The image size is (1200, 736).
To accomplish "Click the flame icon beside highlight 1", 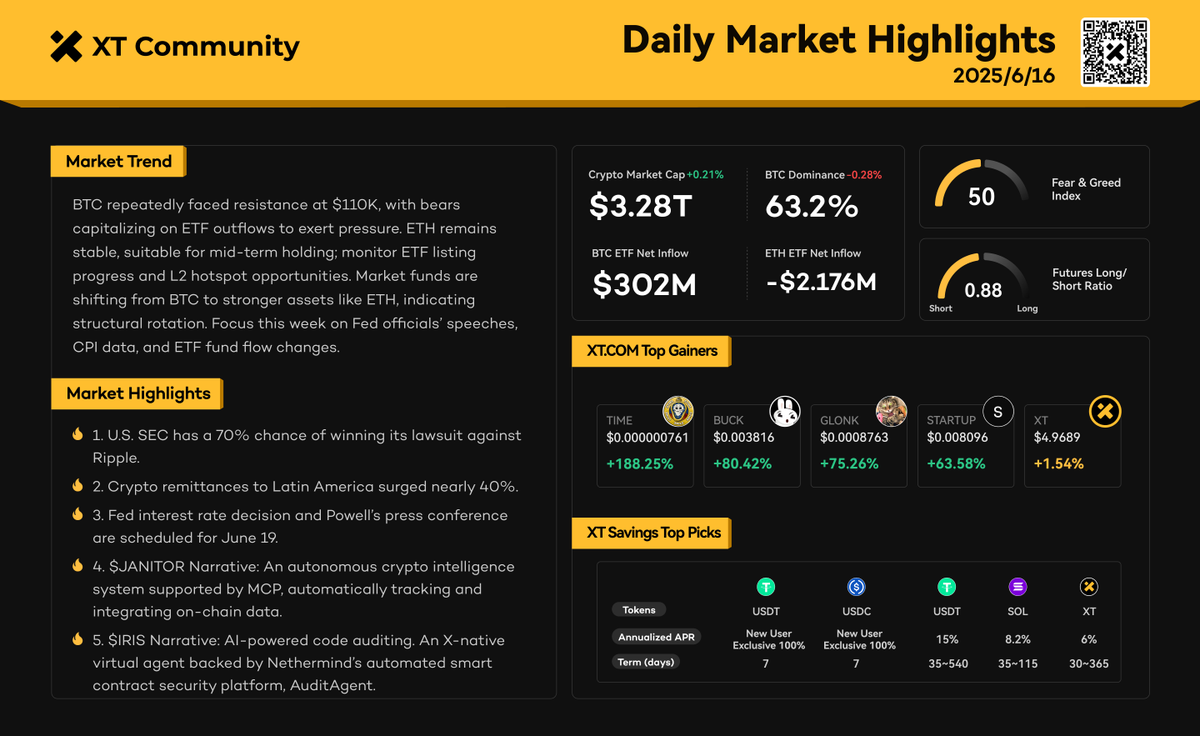I will [77, 435].
